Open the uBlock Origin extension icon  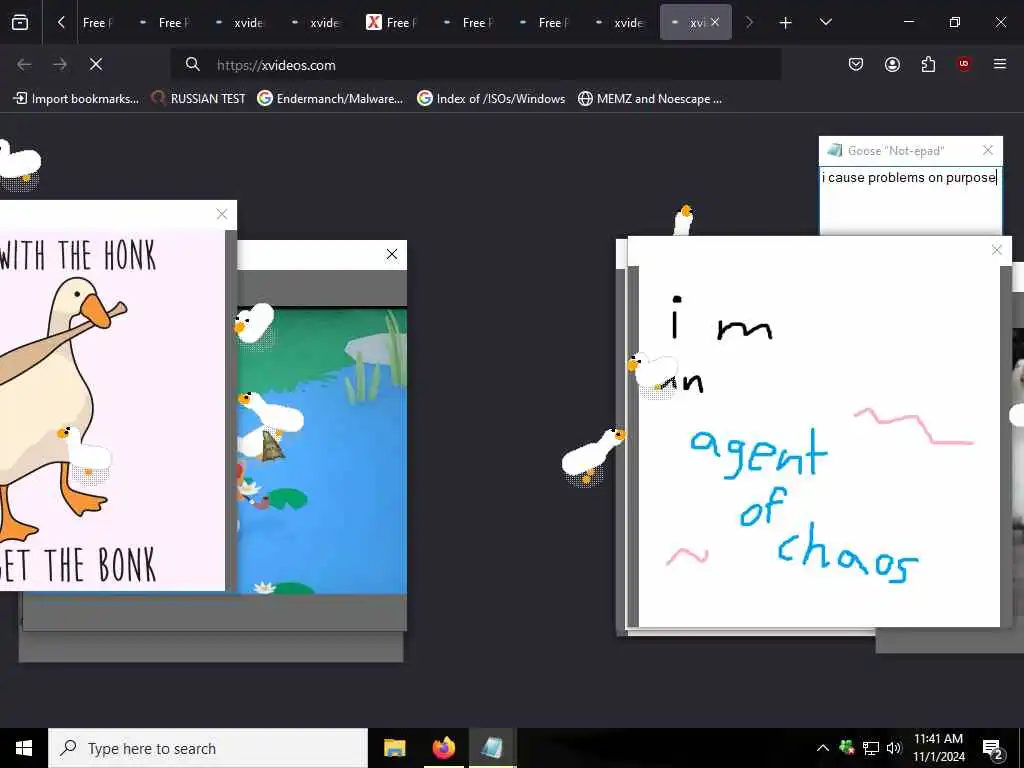pos(964,64)
